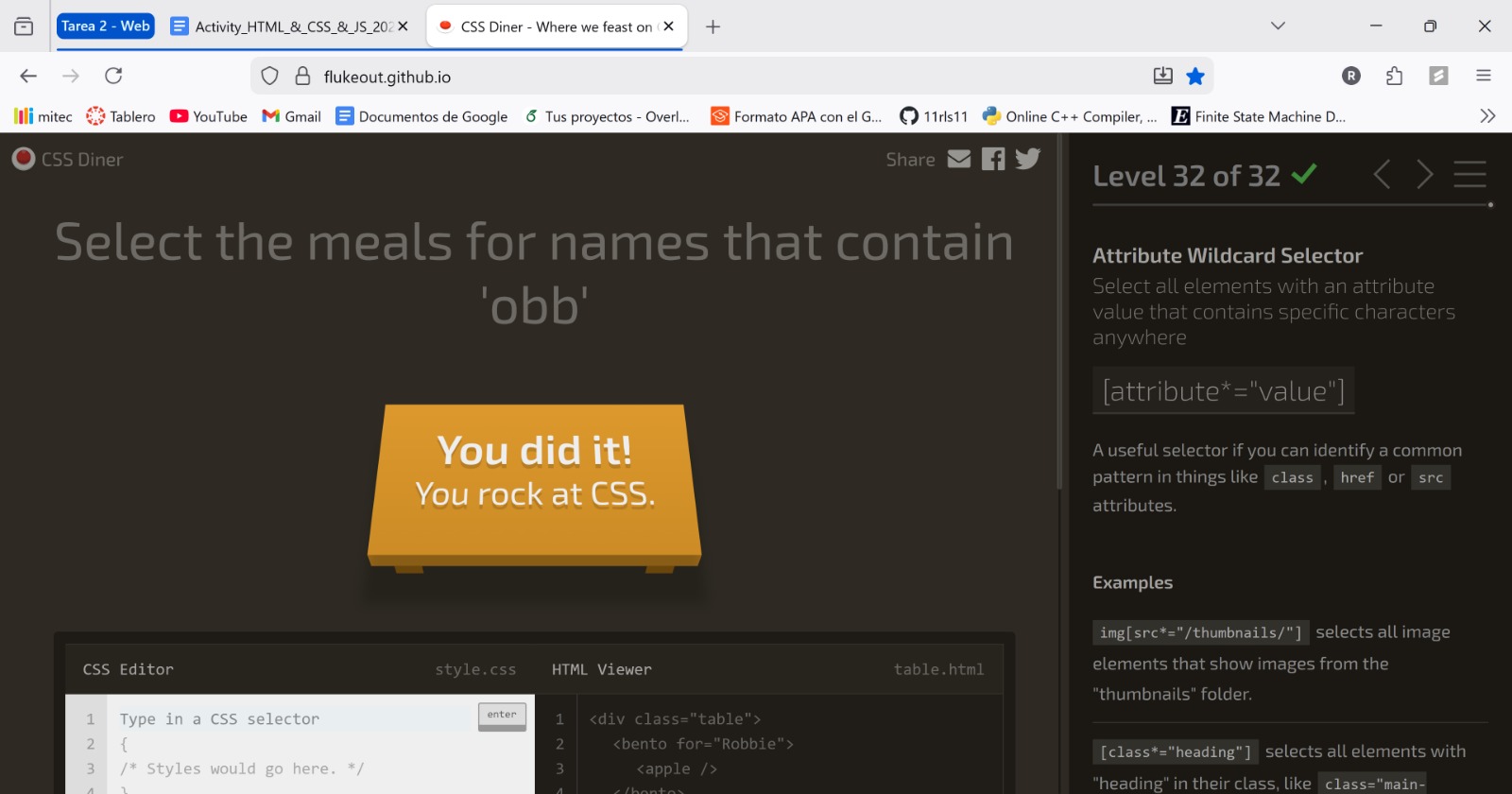Open Firefox extensions puzzle icon

[1394, 77]
